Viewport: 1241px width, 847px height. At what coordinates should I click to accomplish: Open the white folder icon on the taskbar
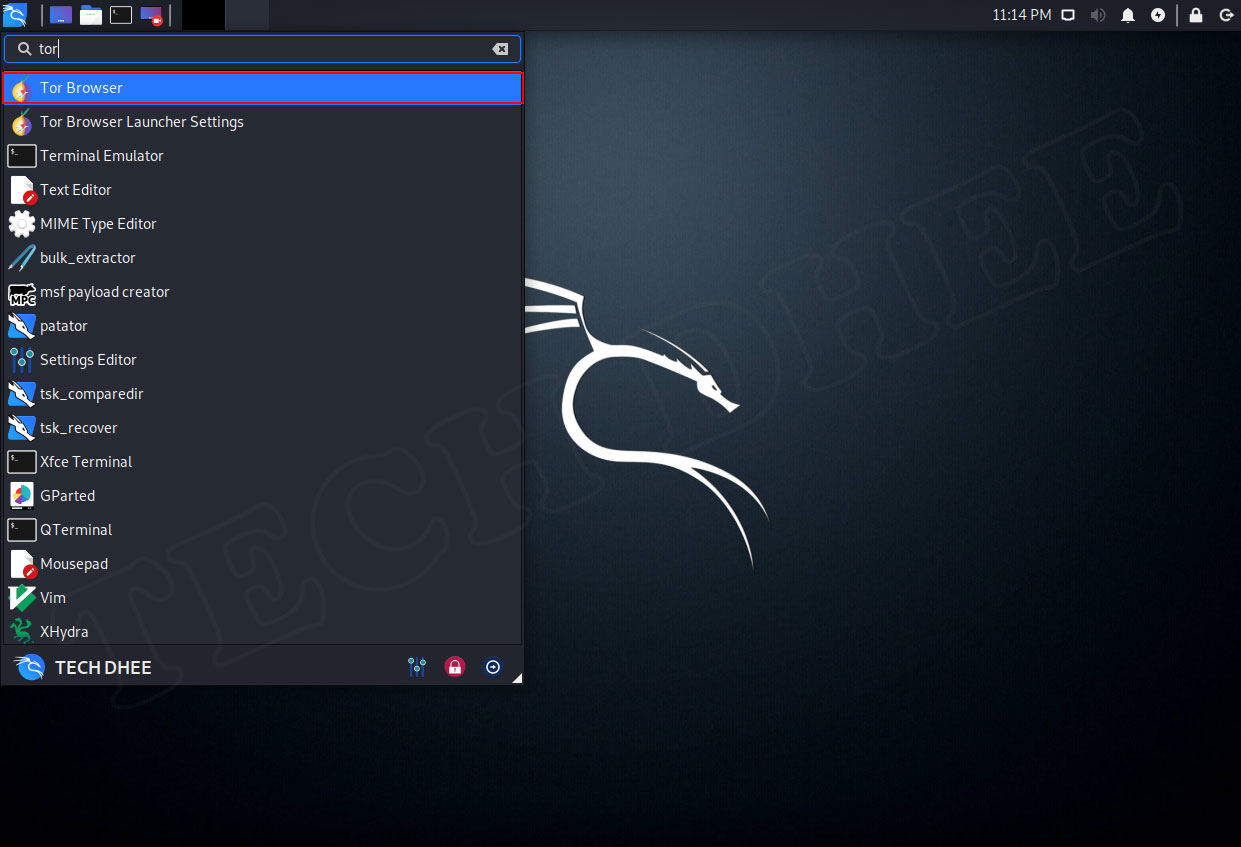point(90,14)
